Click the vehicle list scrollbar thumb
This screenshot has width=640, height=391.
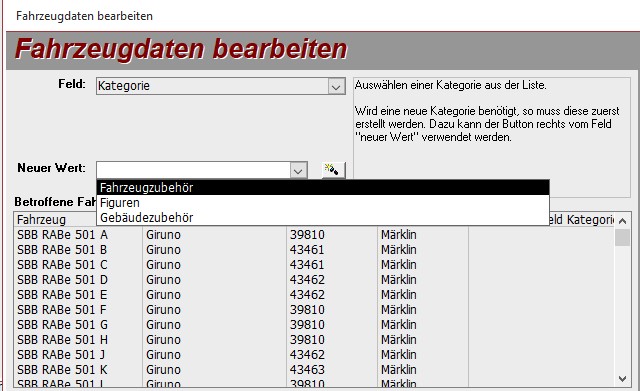click(622, 237)
